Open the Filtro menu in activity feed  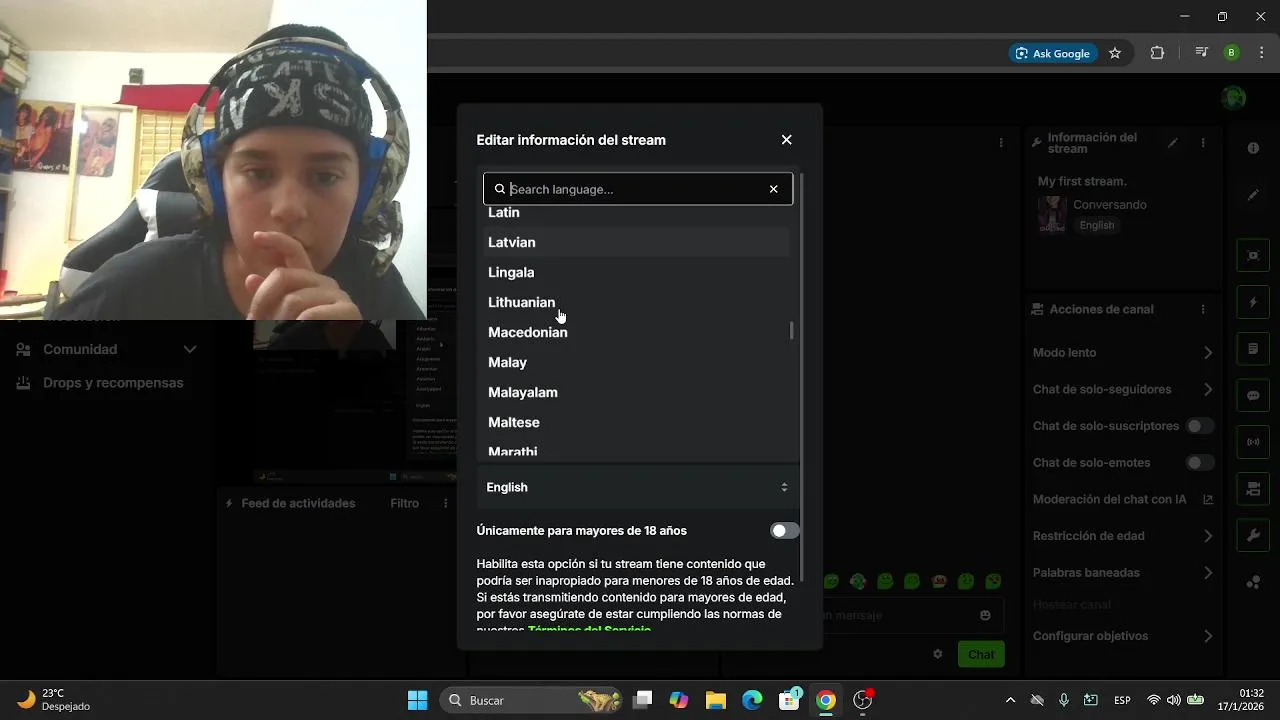[404, 503]
